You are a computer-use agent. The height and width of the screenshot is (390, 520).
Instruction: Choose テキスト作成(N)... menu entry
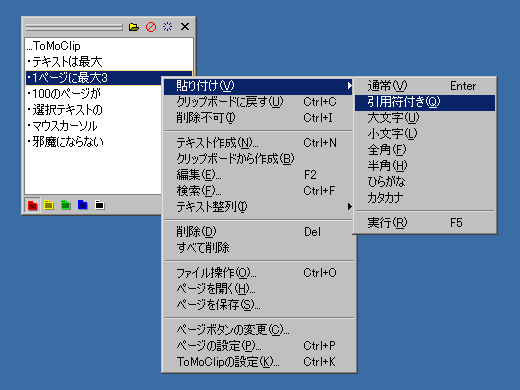[x=258, y=143]
